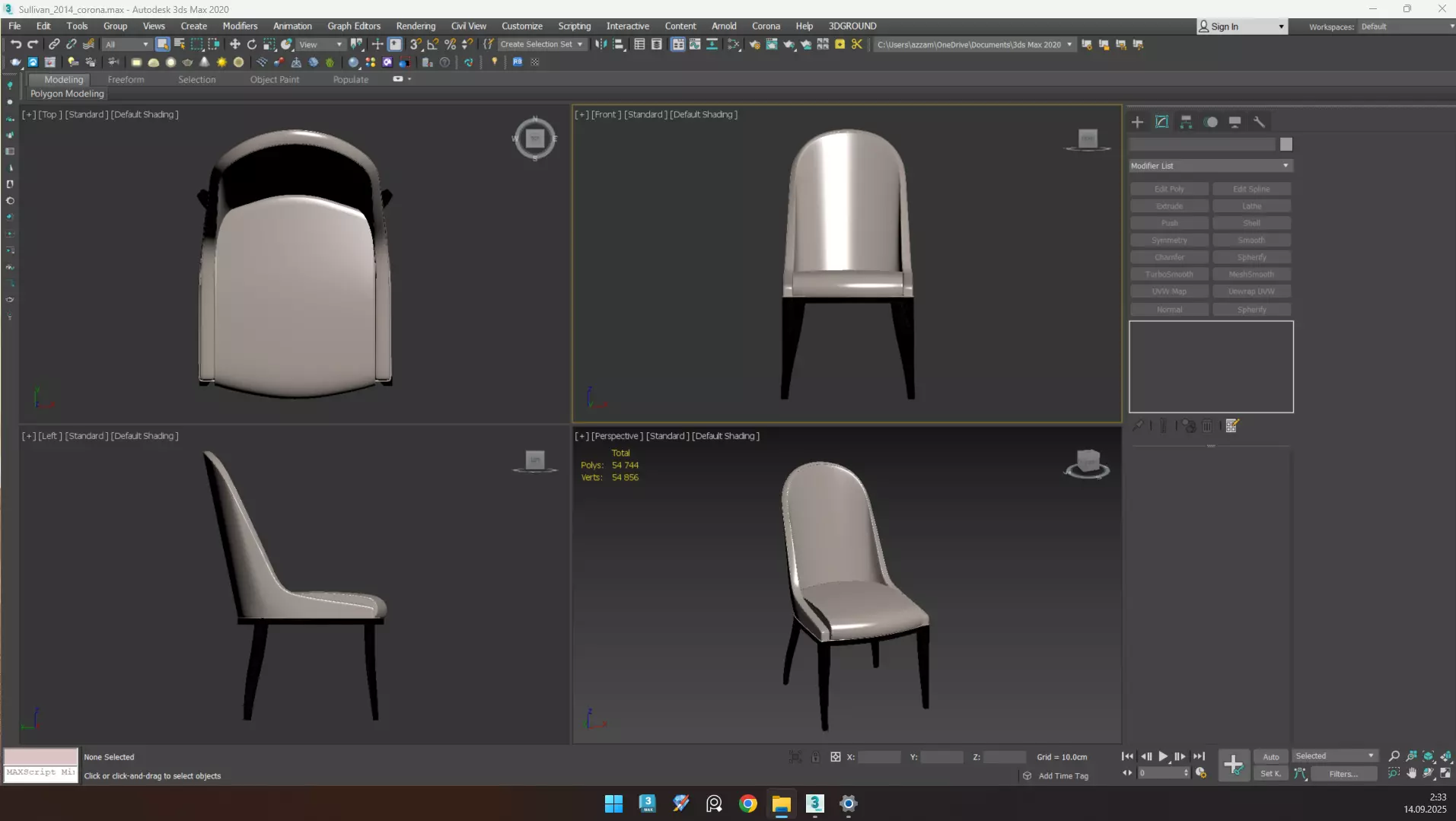The width and height of the screenshot is (1456, 821).
Task: Click the Time Configuration clock icon
Action: (1201, 773)
